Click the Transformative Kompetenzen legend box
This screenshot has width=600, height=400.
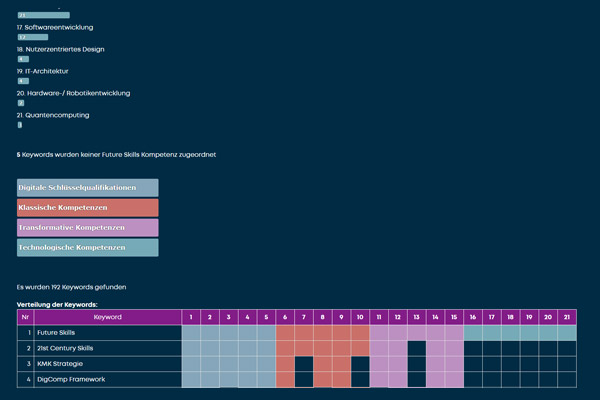coord(87,228)
